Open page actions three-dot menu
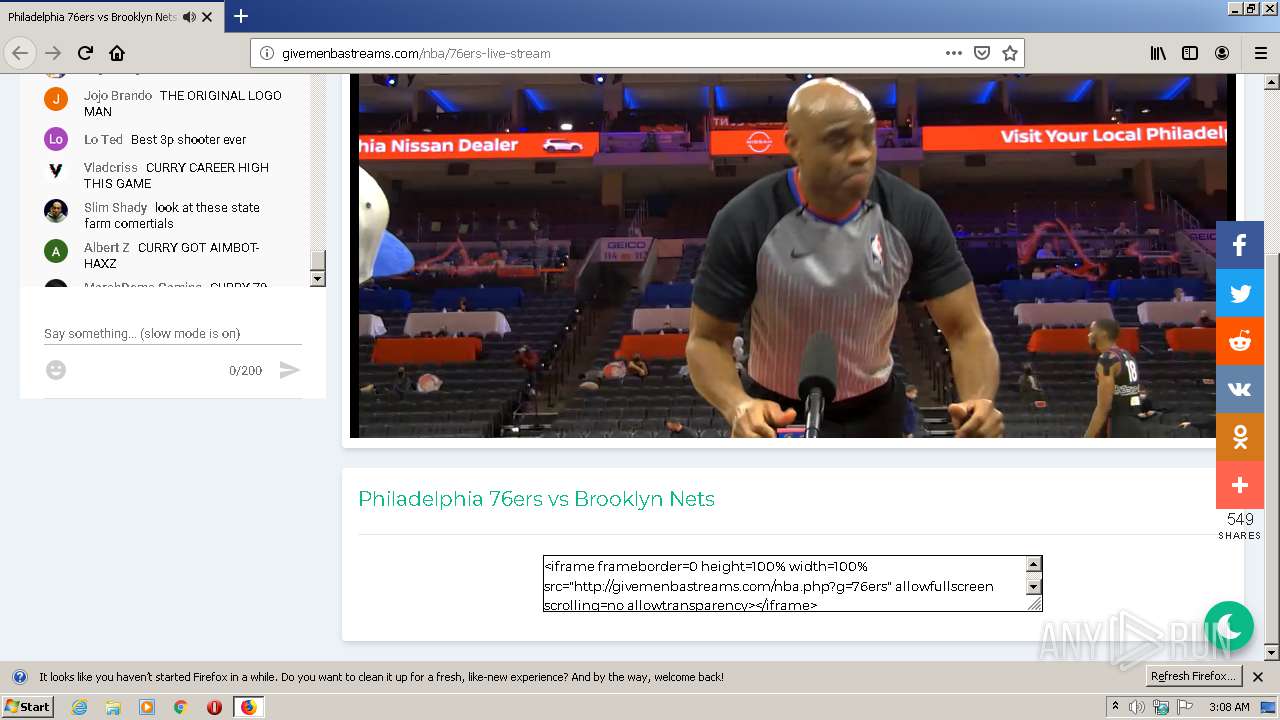Image resolution: width=1280 pixels, height=720 pixels. tap(954, 53)
